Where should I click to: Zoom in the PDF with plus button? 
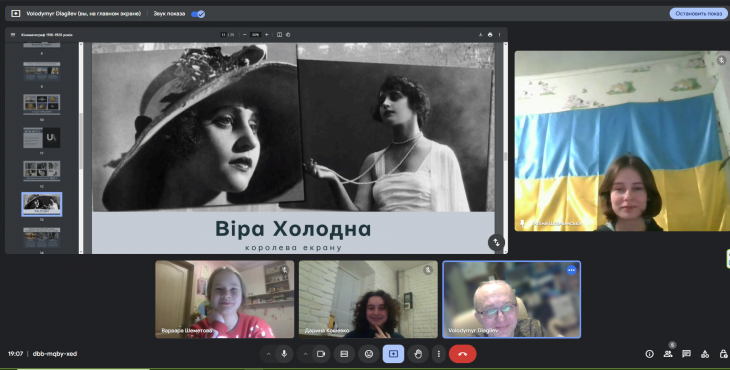tap(267, 34)
